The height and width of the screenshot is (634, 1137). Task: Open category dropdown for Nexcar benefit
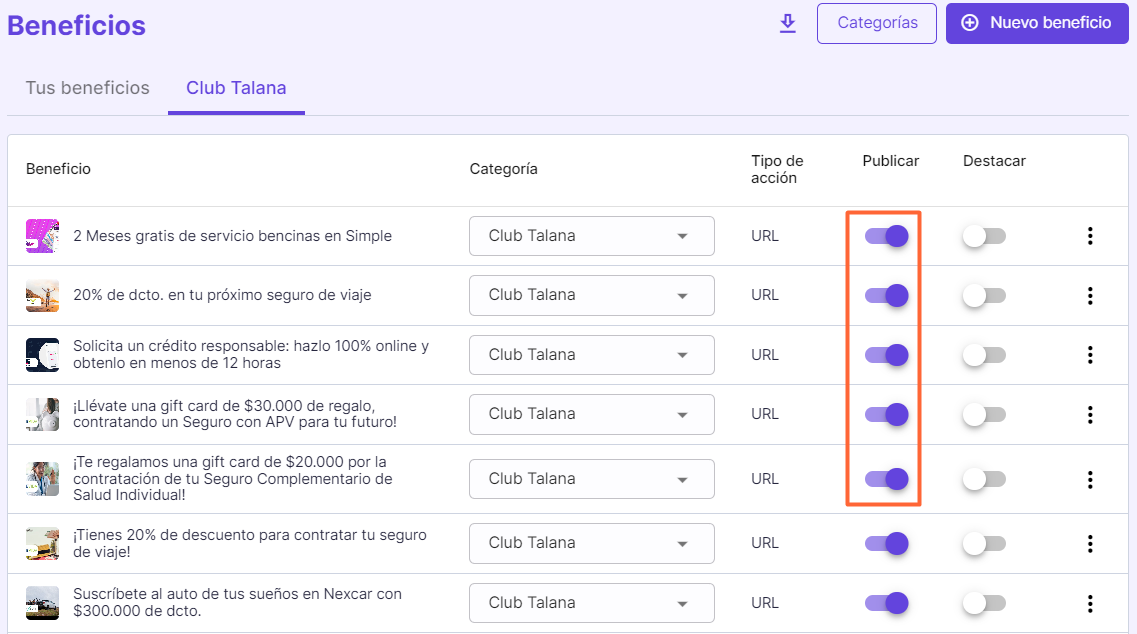[x=592, y=603]
